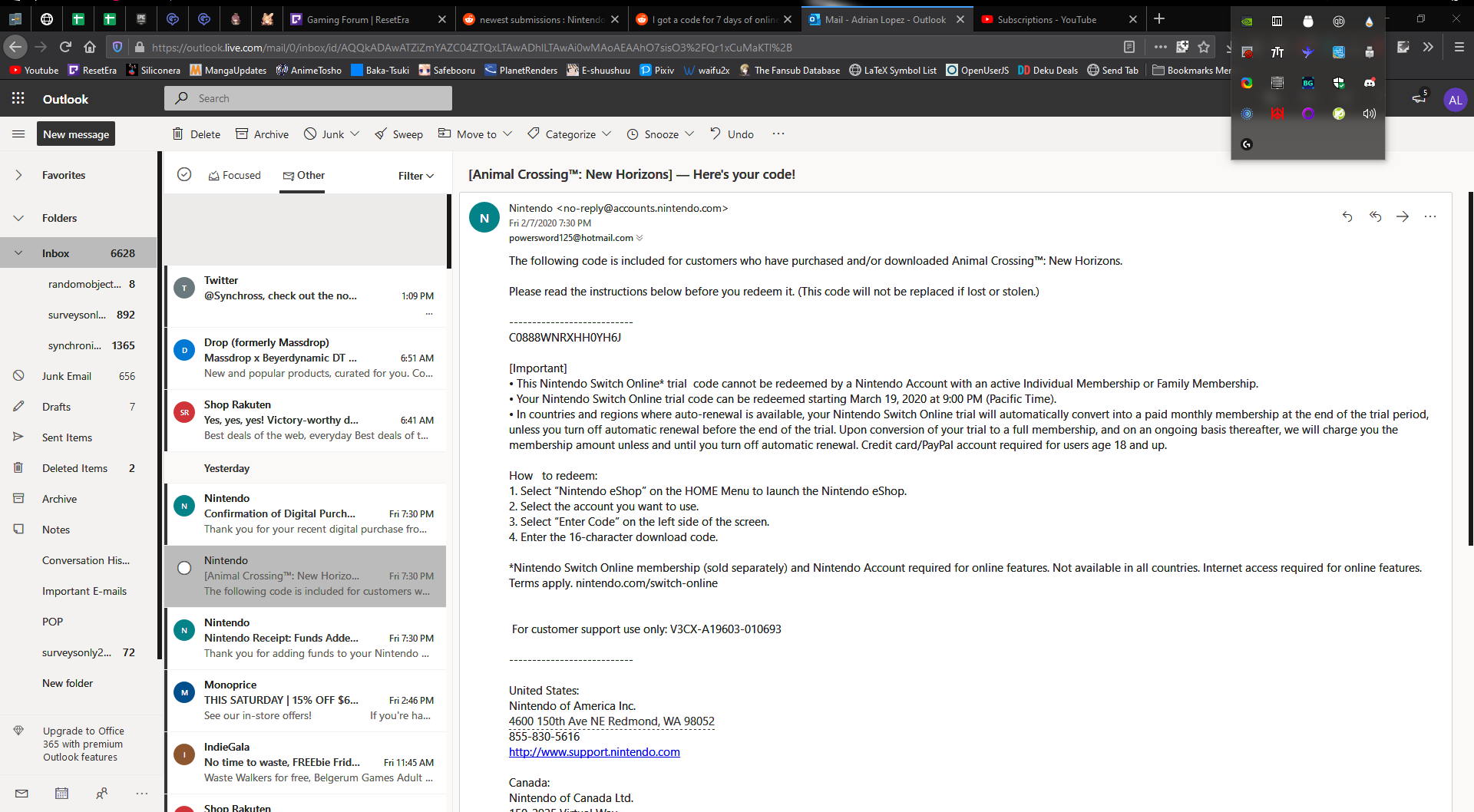Click the Delete trash icon in toolbar
The image size is (1474, 812).
tap(178, 134)
